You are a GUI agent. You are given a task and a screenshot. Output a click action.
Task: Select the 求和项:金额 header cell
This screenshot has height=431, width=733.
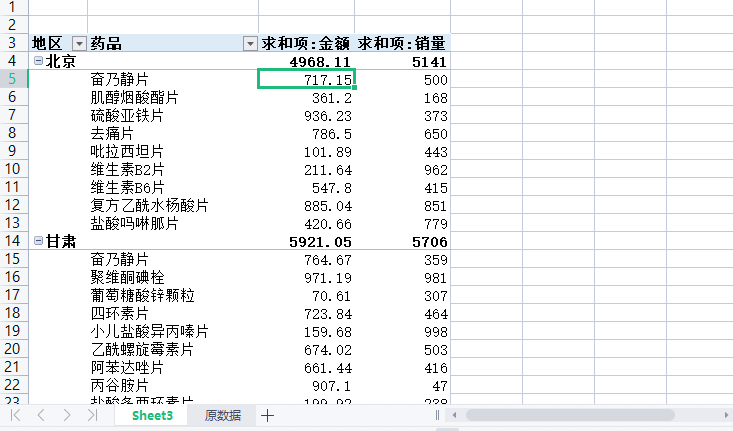(306, 43)
